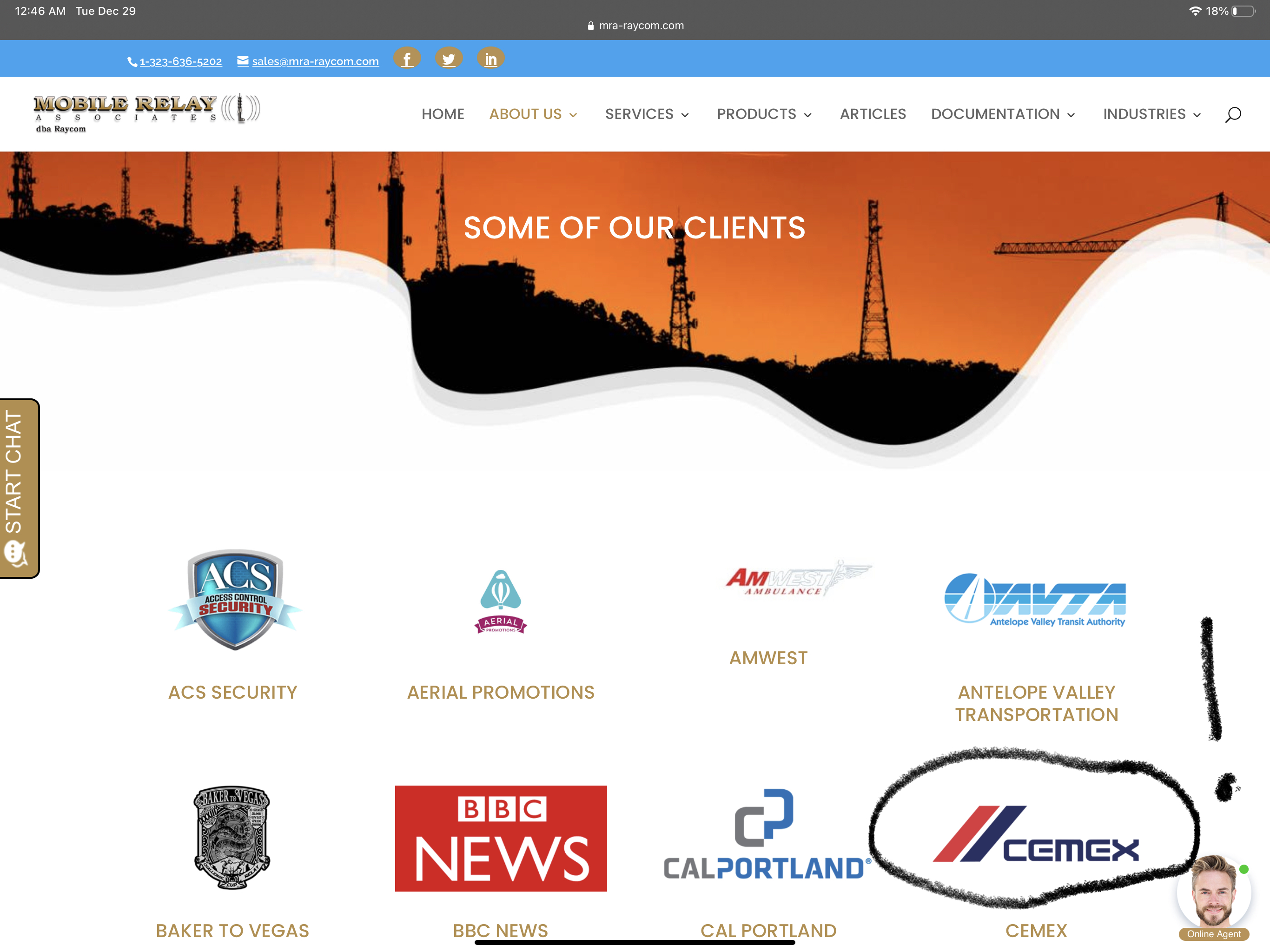Click the ANTELOPE VALLEY TRANSPORTATION caption

click(x=1036, y=703)
